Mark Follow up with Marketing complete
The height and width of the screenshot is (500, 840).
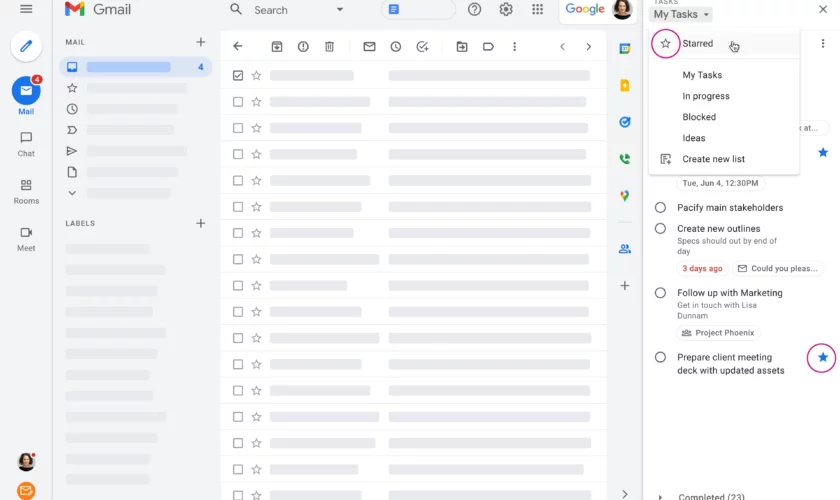tap(660, 293)
